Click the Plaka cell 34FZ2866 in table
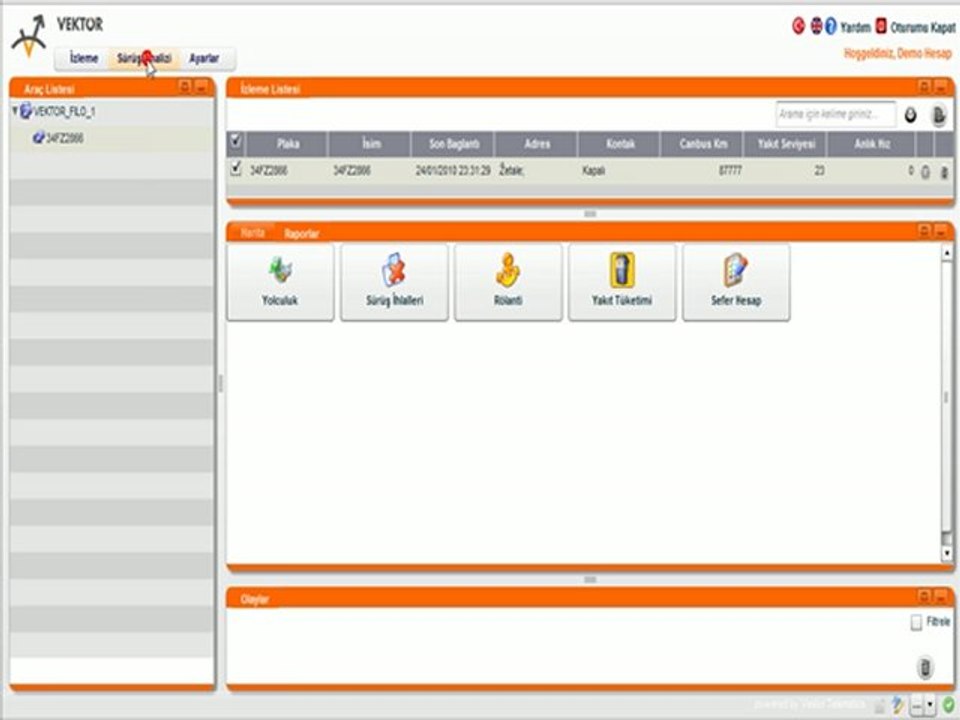The width and height of the screenshot is (960, 720). pos(269,171)
